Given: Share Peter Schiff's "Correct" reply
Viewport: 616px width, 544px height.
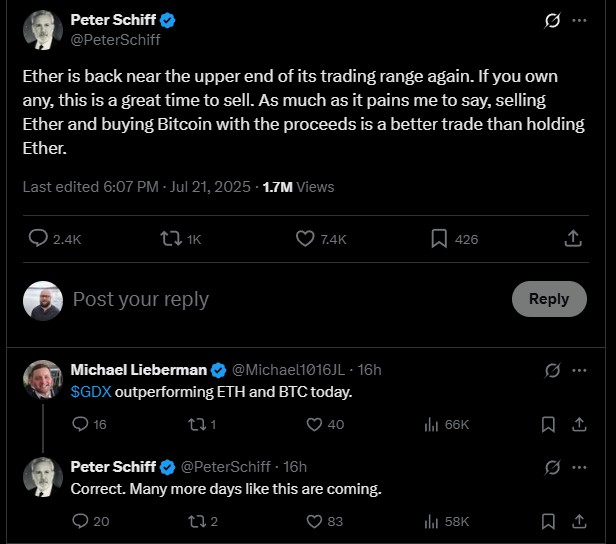Looking at the screenshot, I should (x=579, y=521).
